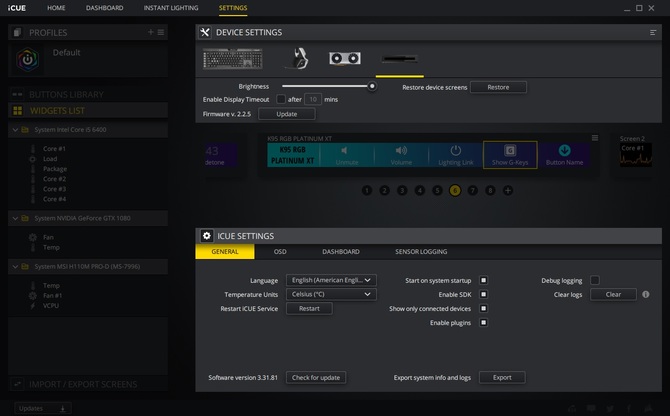Select the Screen 2 Core #1 thumbnail
The width and height of the screenshot is (670, 416).
[x=636, y=155]
